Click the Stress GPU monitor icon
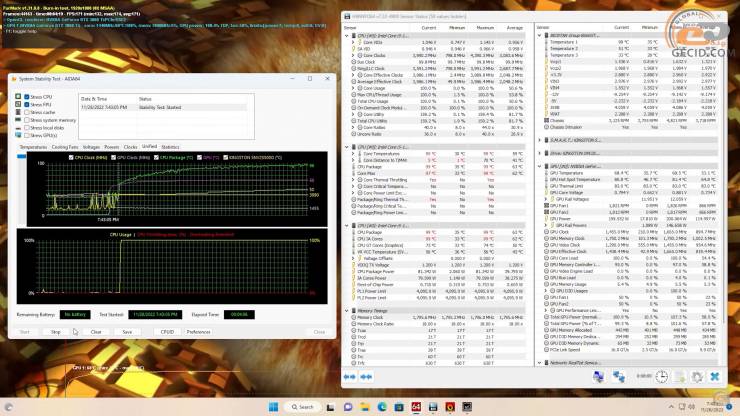740x416 pixels. coord(18,135)
